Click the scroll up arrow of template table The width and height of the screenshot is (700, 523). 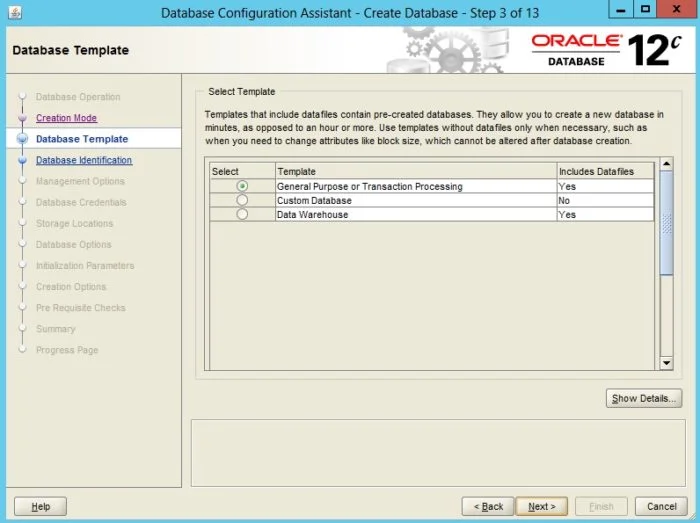pos(666,164)
